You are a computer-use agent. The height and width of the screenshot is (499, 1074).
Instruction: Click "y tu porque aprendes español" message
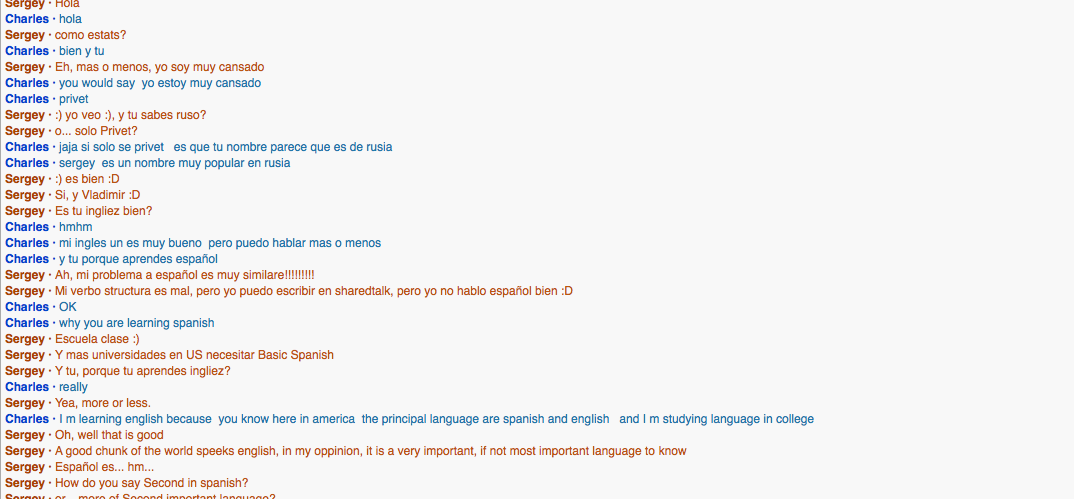tap(138, 259)
